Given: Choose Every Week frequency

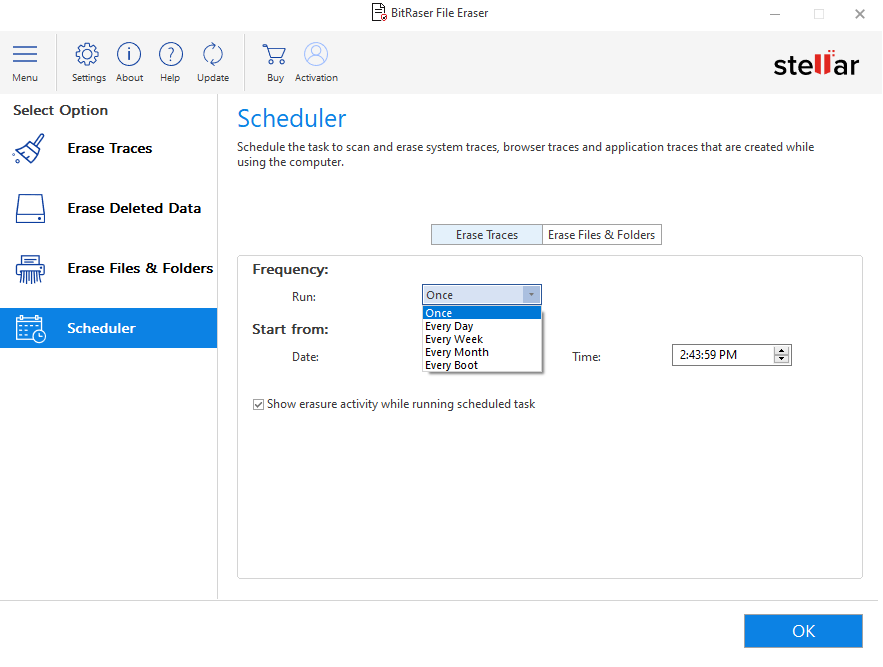Looking at the screenshot, I should click(x=481, y=339).
